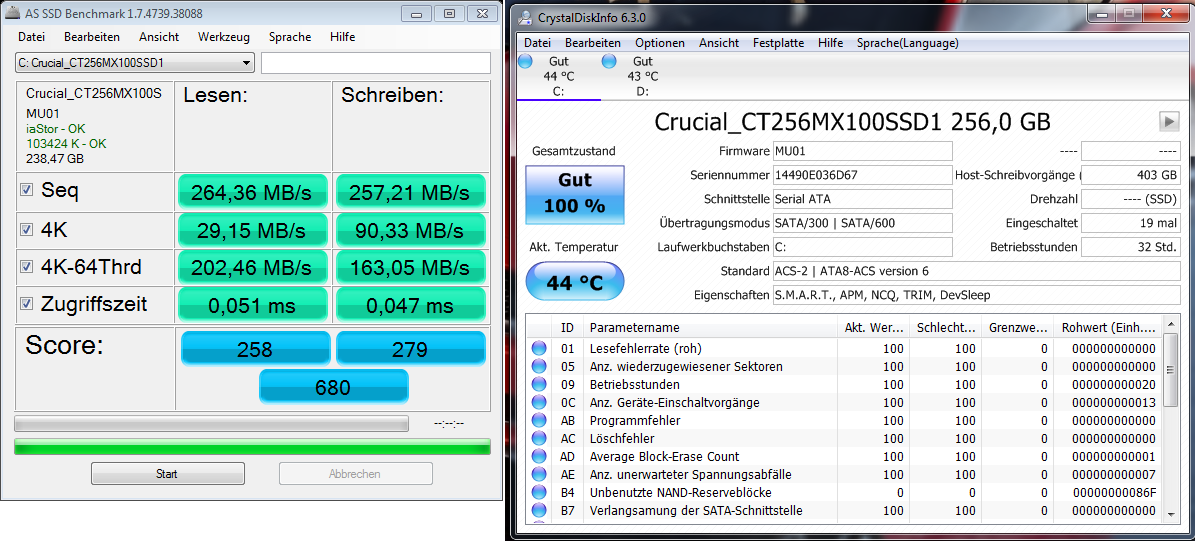Click the Seq read result 264,36 MB/s
1195x541 pixels.
254,191
